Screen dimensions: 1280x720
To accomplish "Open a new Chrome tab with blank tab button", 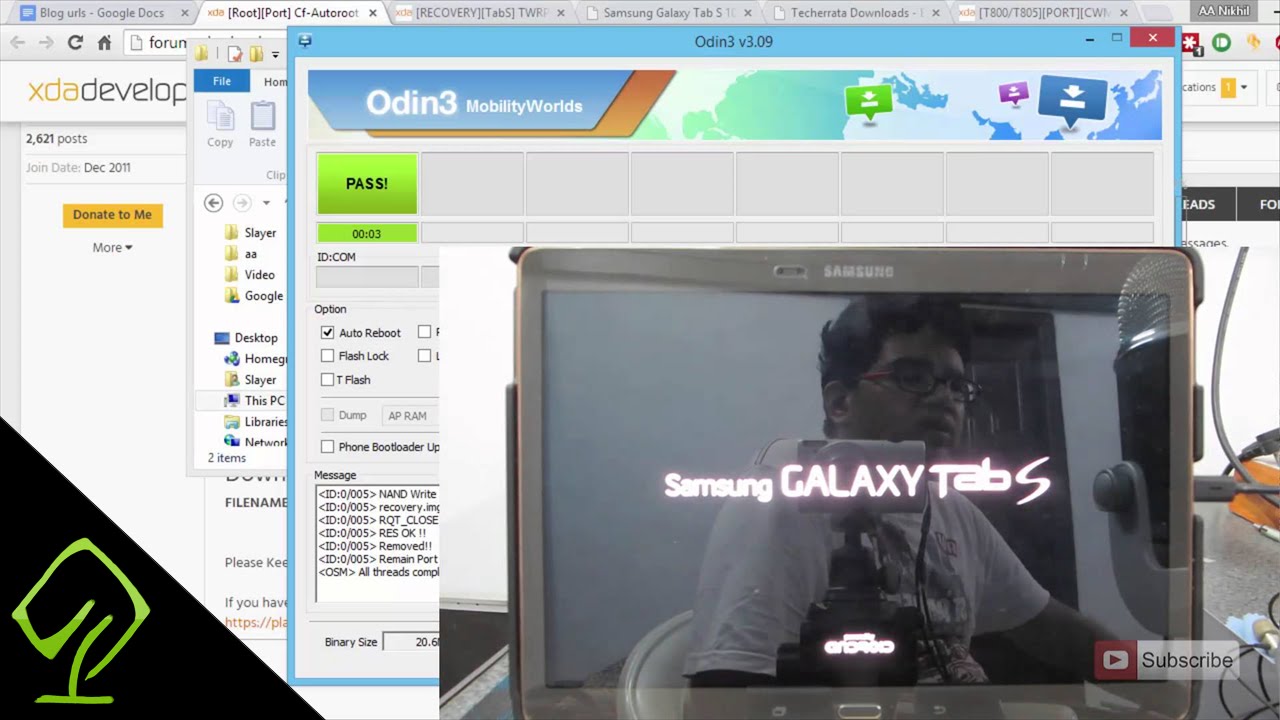I will coord(1157,13).
